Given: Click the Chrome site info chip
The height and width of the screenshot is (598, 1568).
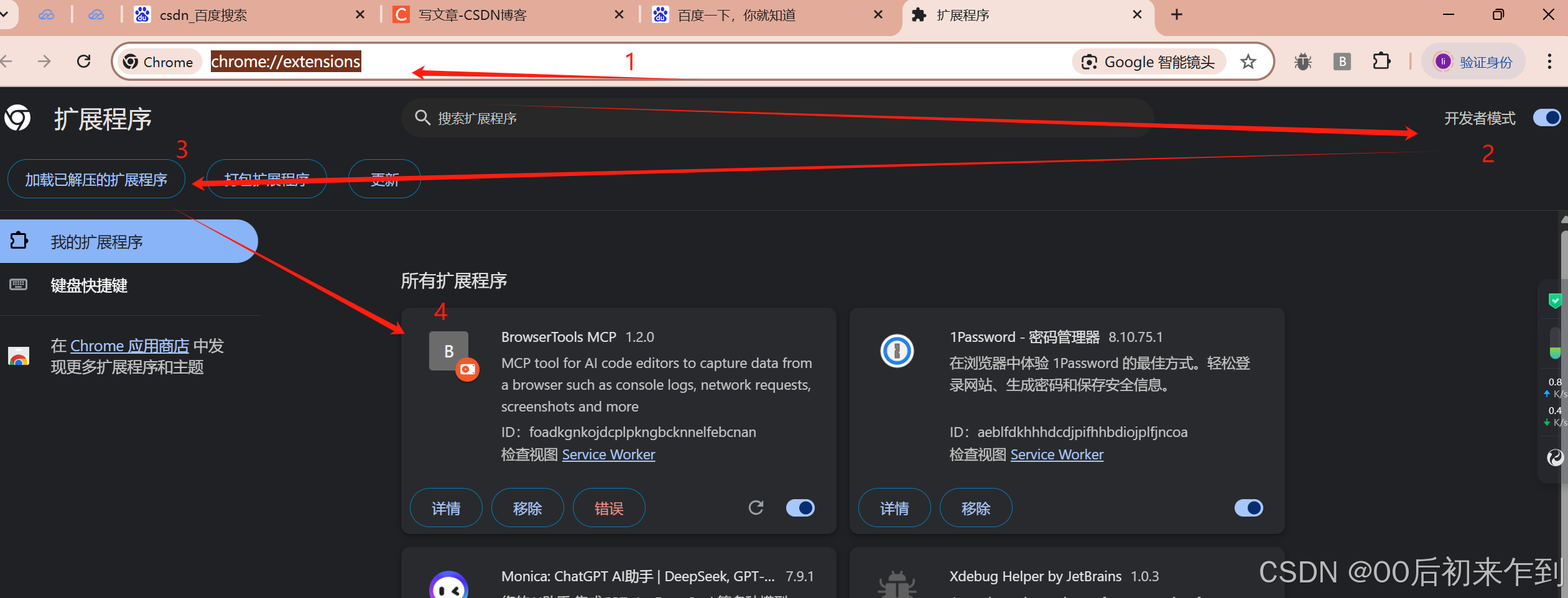Looking at the screenshot, I should [x=159, y=62].
